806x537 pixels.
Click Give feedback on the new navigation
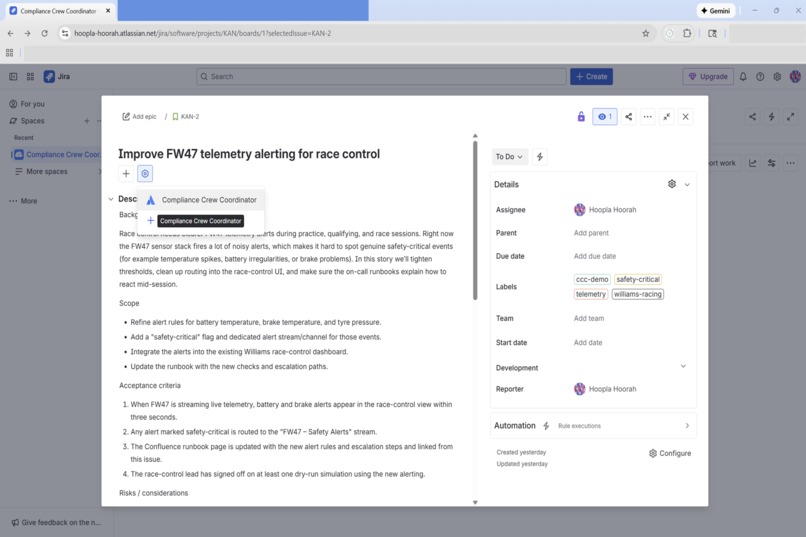click(56, 523)
